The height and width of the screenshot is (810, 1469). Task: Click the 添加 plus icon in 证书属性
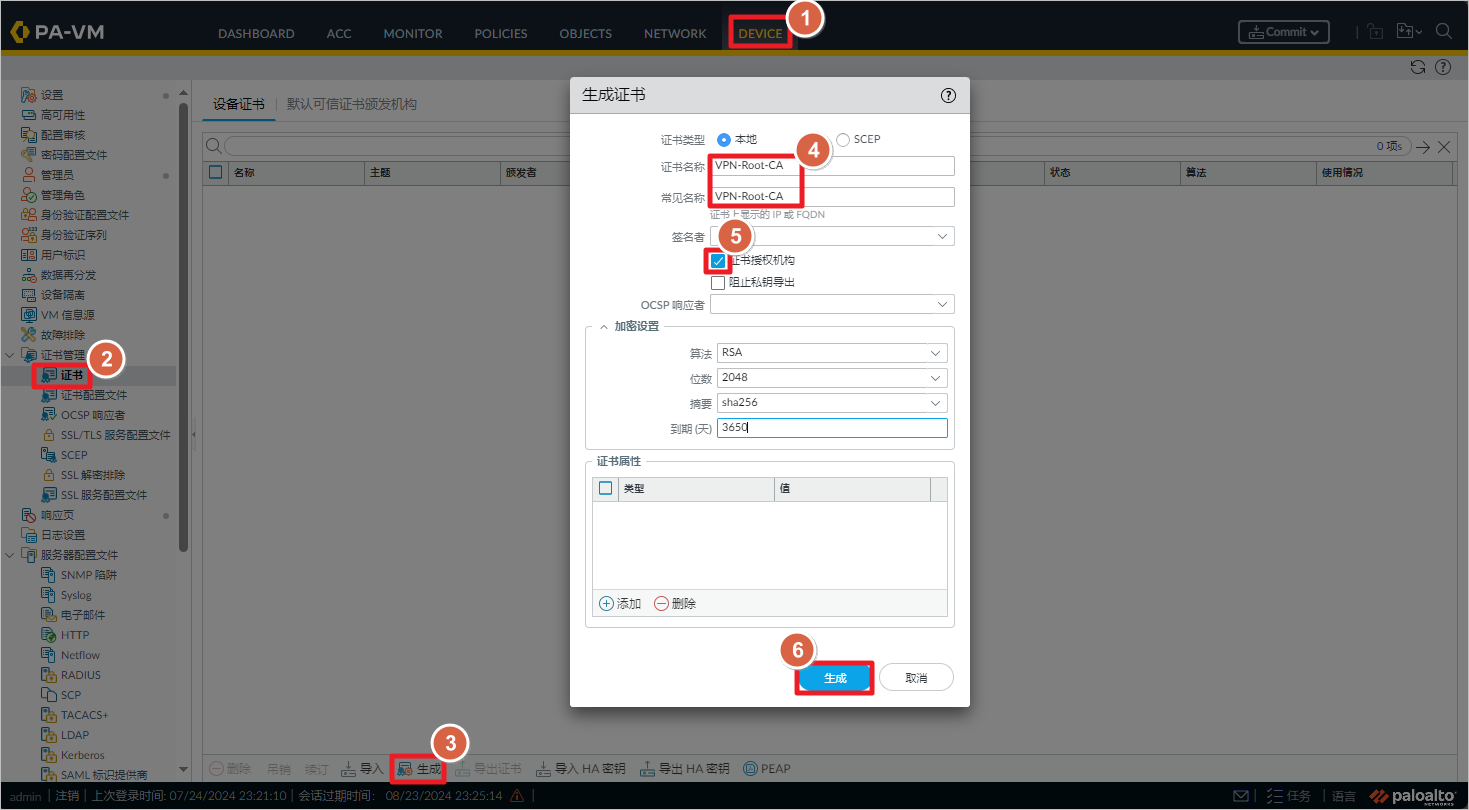606,604
